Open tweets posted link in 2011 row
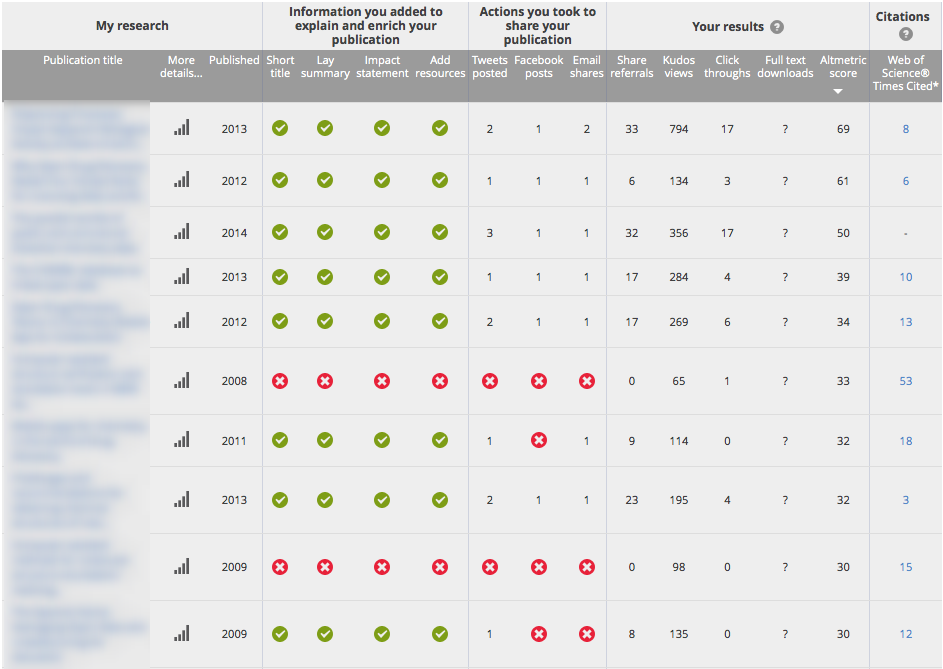This screenshot has height=669, width=943. tap(489, 441)
